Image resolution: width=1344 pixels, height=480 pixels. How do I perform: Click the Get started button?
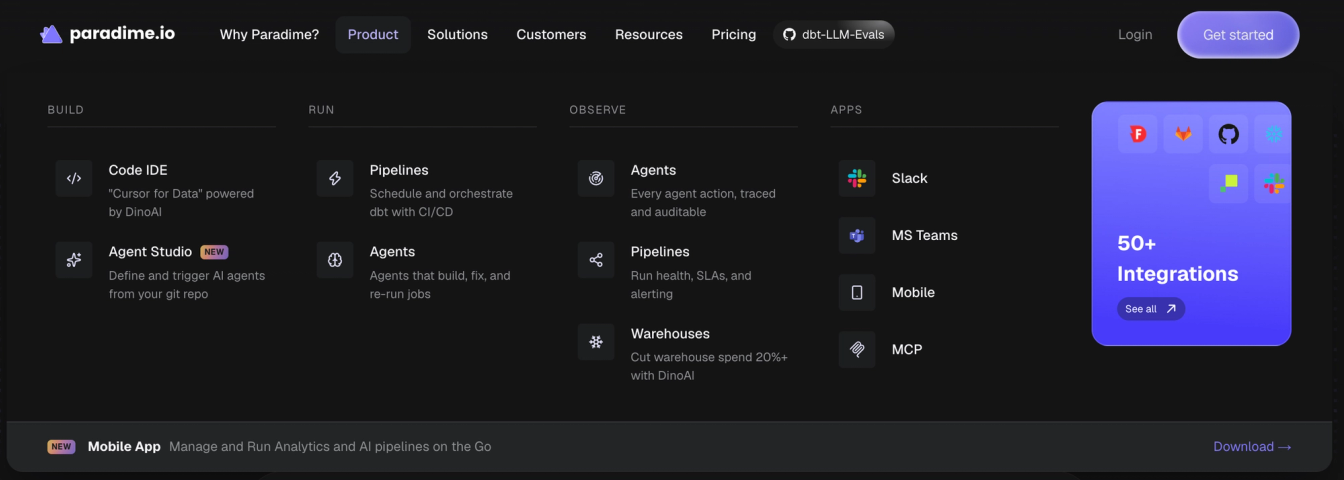tap(1238, 34)
